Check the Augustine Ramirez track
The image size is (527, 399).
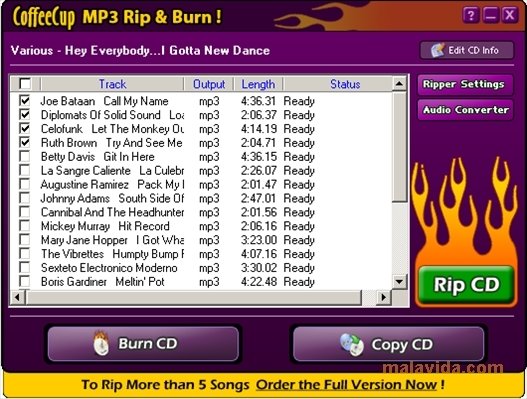[x=25, y=184]
